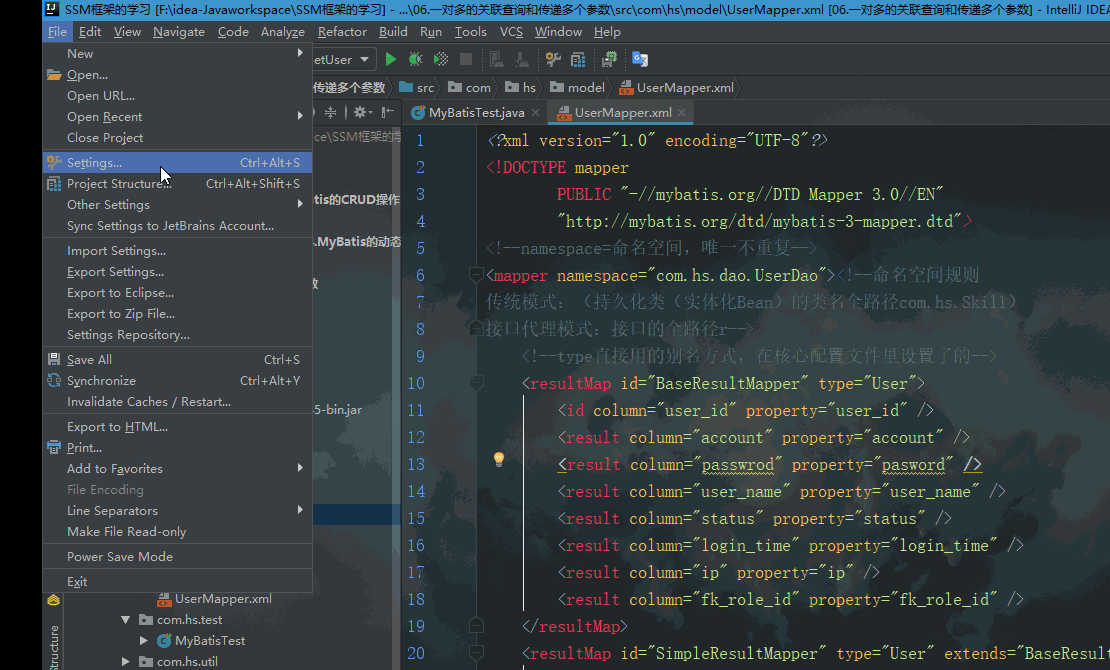
Task: Click the UserMapper.xml icon in the project tree
Action: click(x=166, y=598)
